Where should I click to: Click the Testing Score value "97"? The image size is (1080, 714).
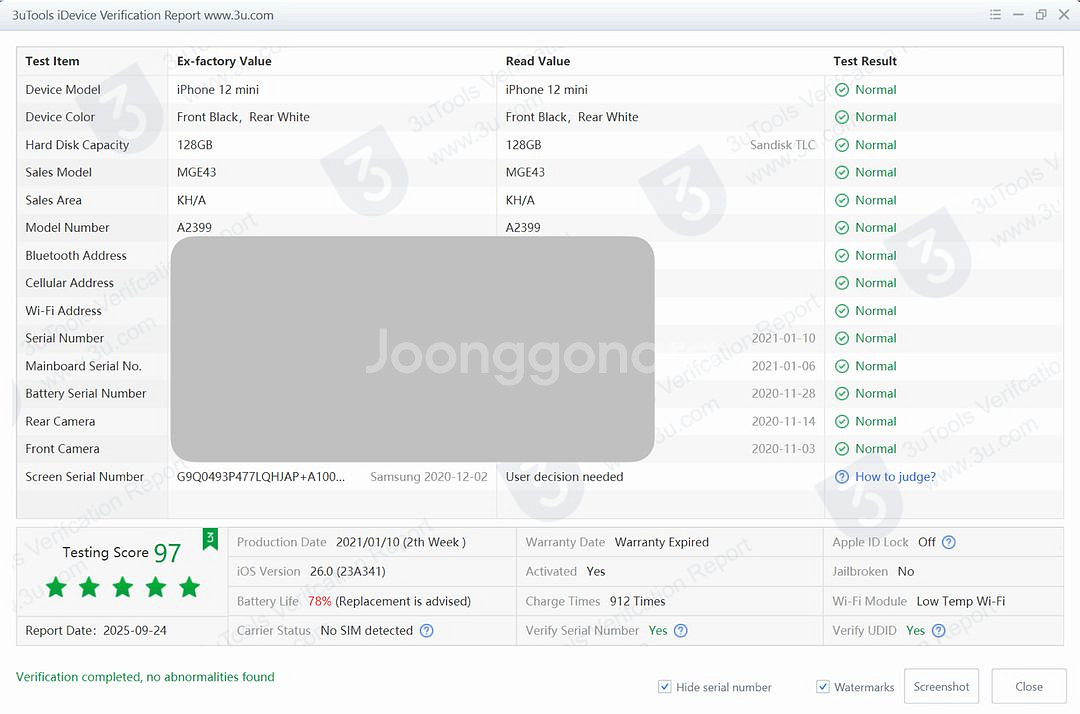tap(167, 553)
